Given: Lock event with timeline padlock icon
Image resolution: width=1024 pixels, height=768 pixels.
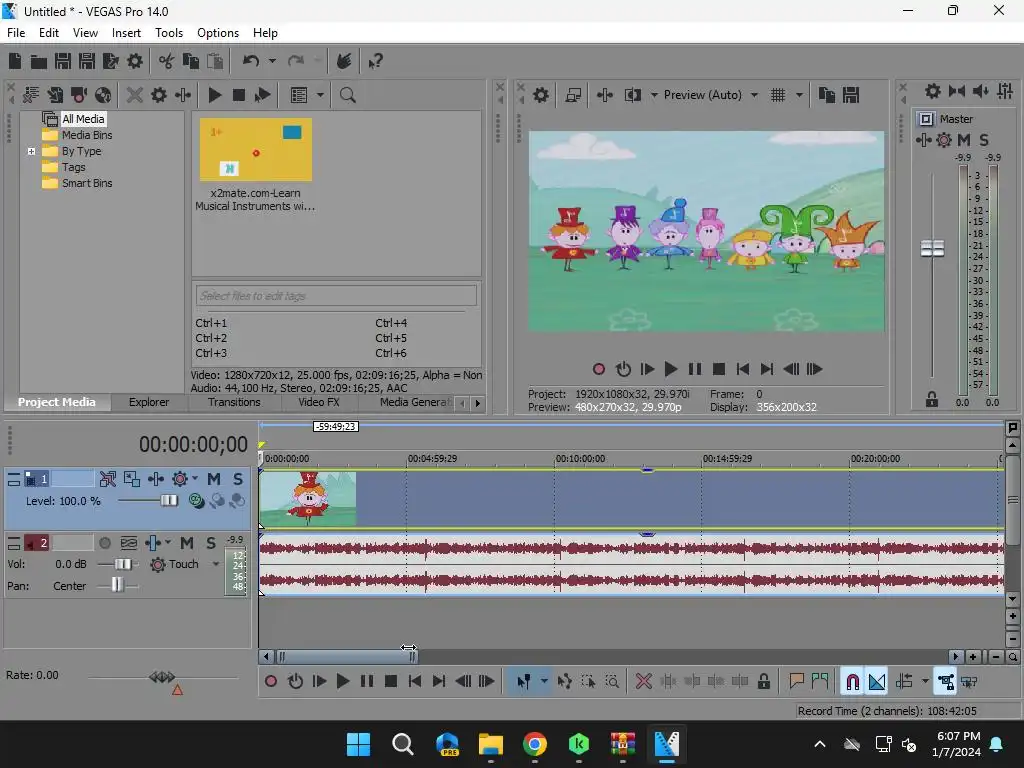Looking at the screenshot, I should click(763, 682).
